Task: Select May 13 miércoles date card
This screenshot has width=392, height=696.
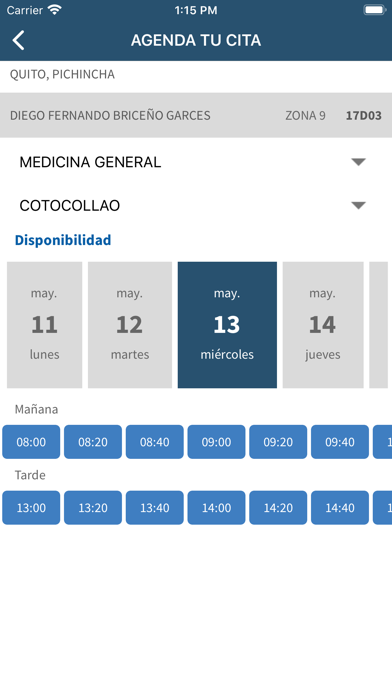Action: 227,325
